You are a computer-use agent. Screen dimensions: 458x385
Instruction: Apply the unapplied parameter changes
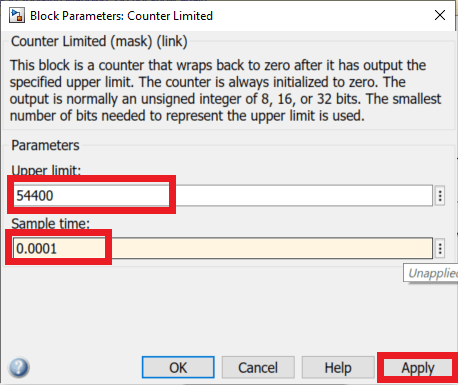(418, 367)
